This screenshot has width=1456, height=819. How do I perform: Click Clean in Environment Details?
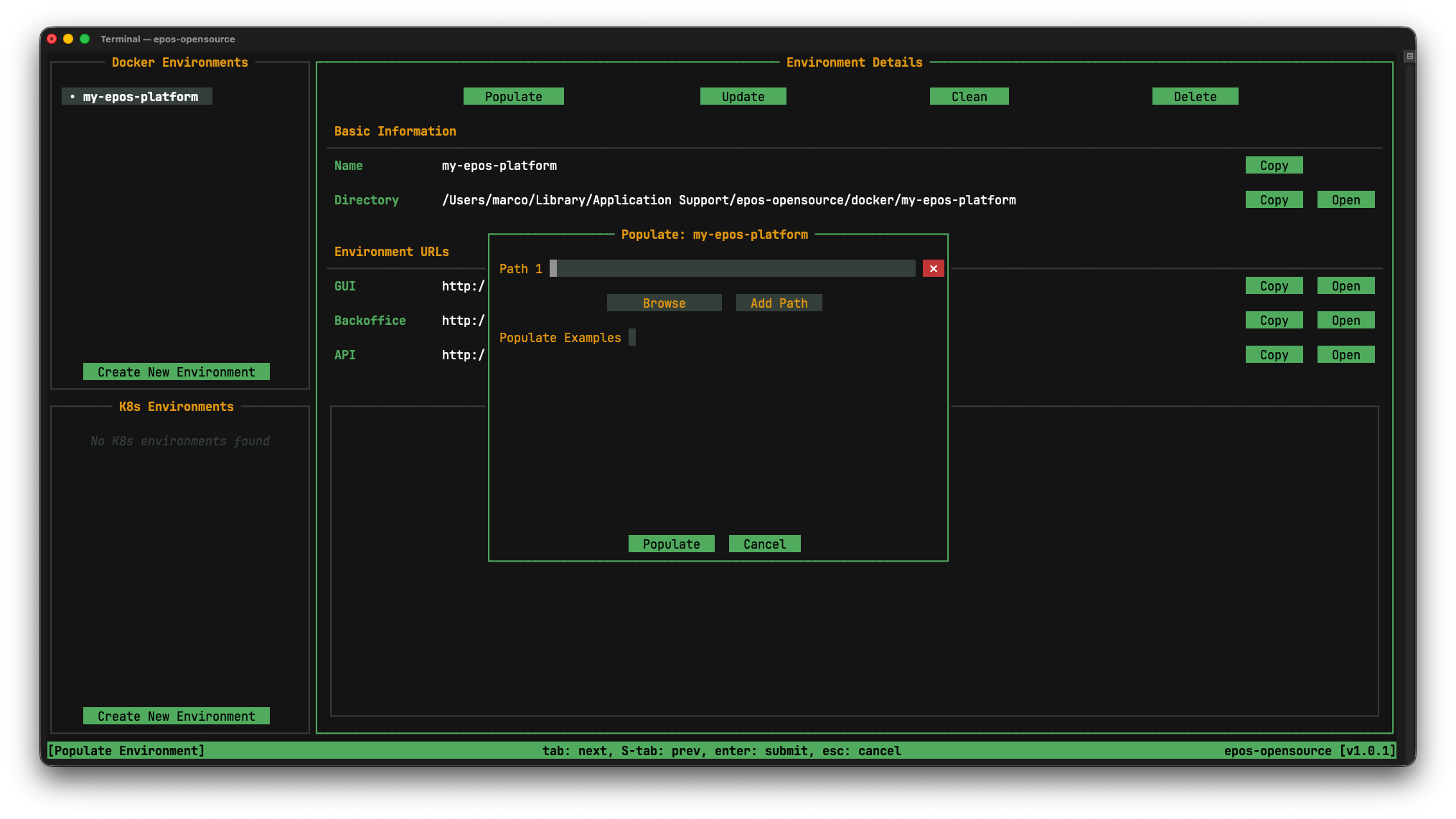[x=969, y=96]
